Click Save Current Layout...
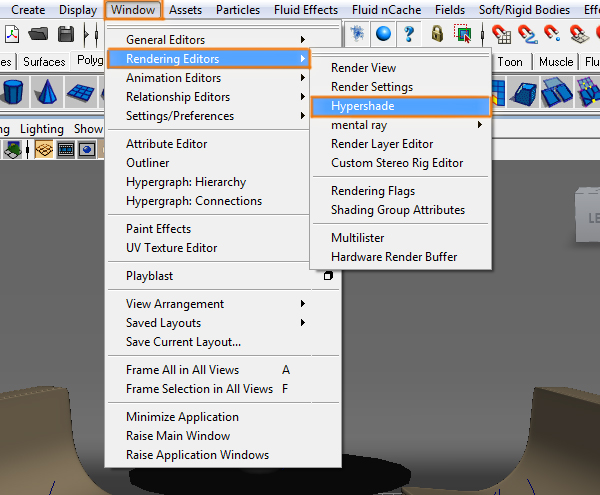 223,342
